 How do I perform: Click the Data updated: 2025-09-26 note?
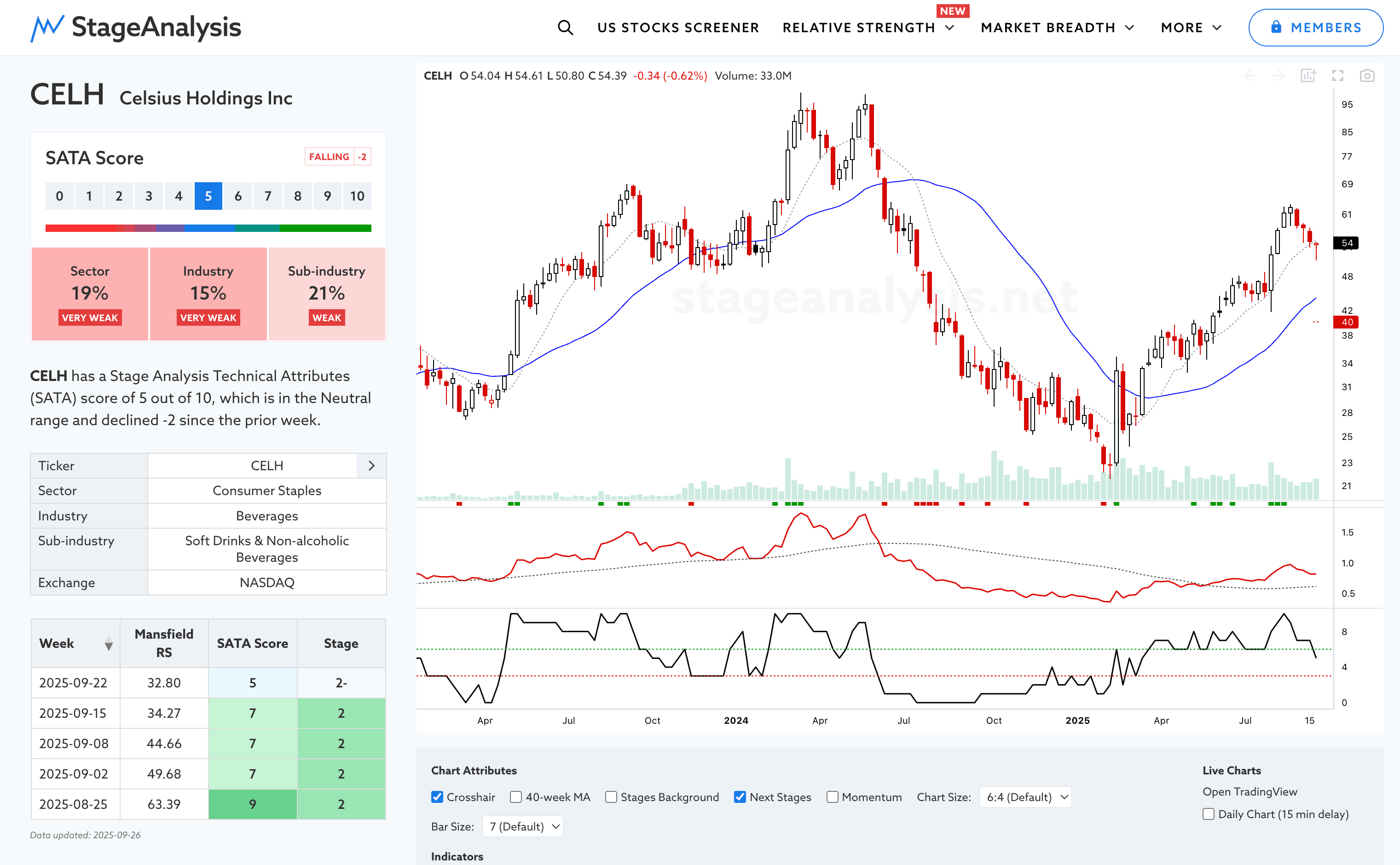point(85,835)
